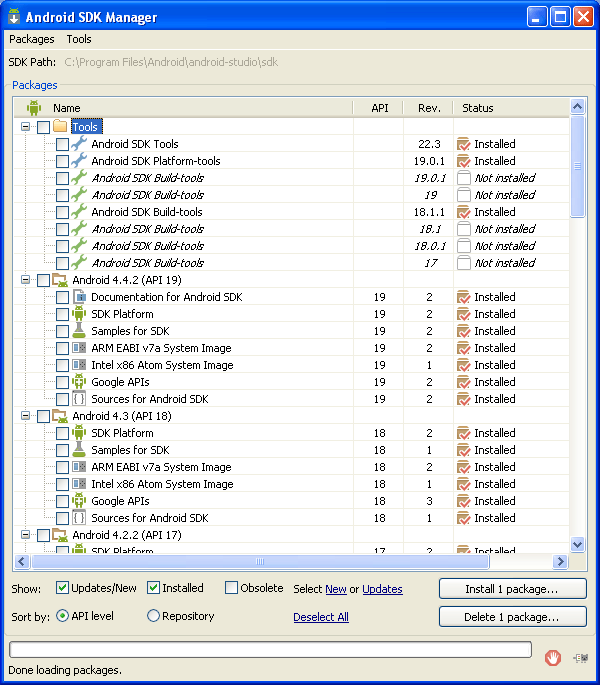Viewport: 600px width, 685px height.
Task: Check the Build-tools 19.0.1 checkbox
Action: [x=62, y=178]
